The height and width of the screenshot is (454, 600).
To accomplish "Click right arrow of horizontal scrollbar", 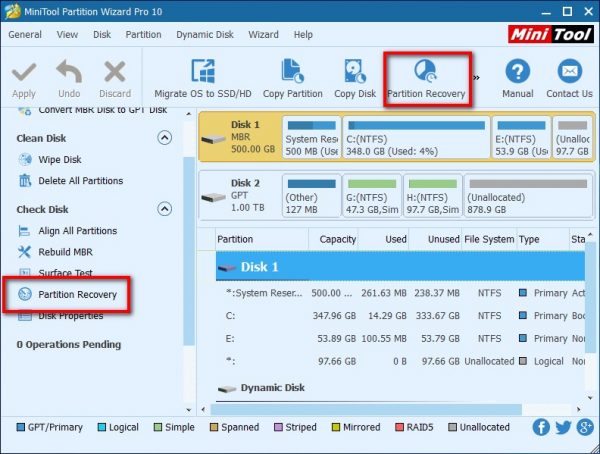I will coord(579,409).
